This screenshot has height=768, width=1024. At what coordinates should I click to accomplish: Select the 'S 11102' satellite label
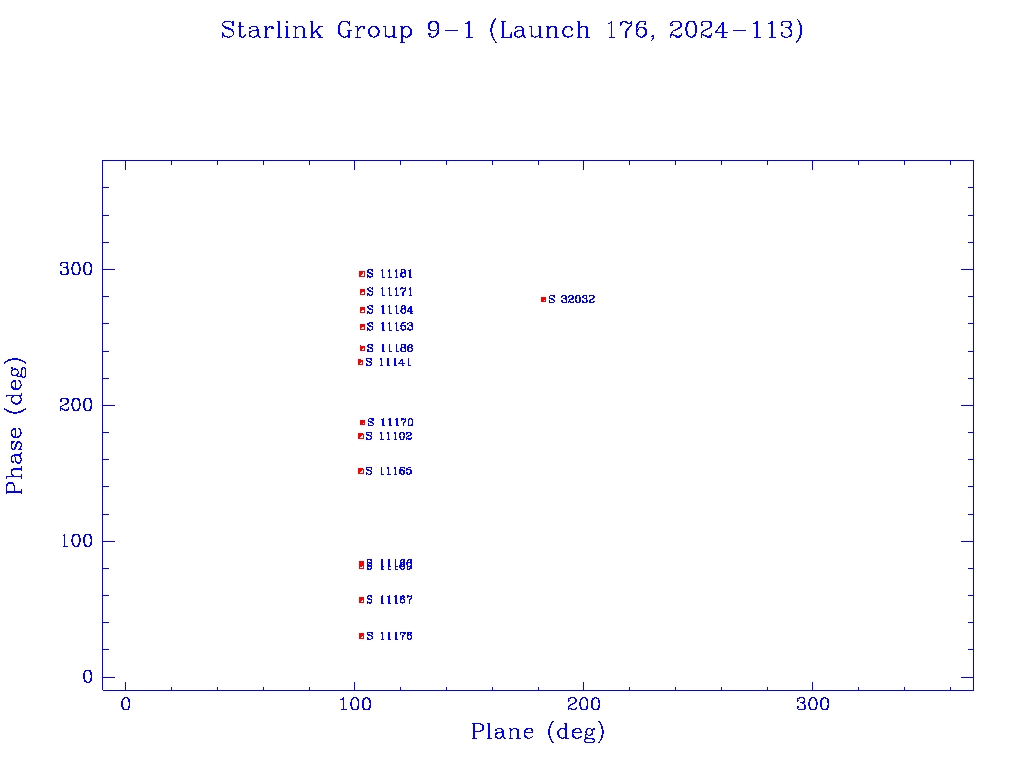pyautogui.click(x=389, y=436)
